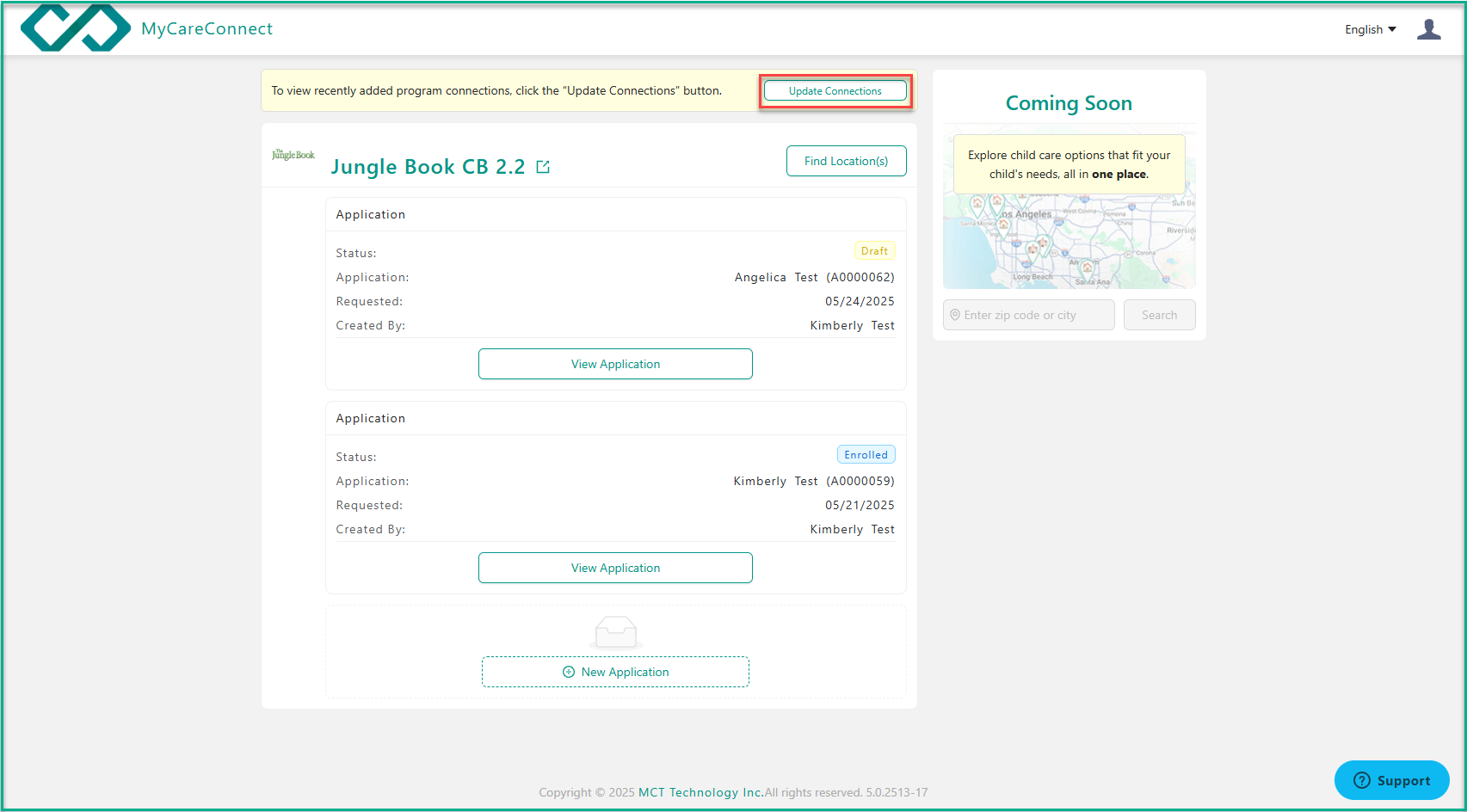
Task: Click the Update Connections button
Action: tap(835, 91)
